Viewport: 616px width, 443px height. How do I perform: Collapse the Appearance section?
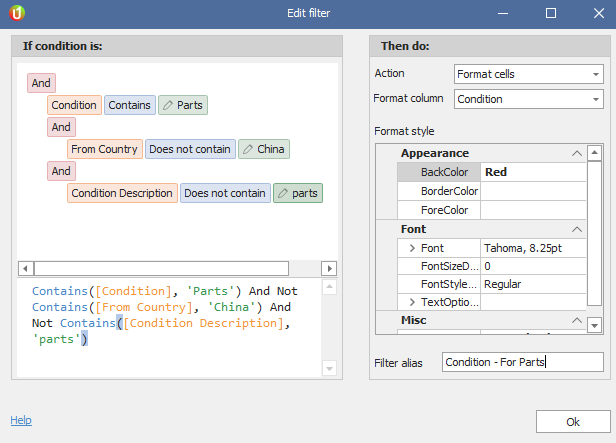pos(577,153)
